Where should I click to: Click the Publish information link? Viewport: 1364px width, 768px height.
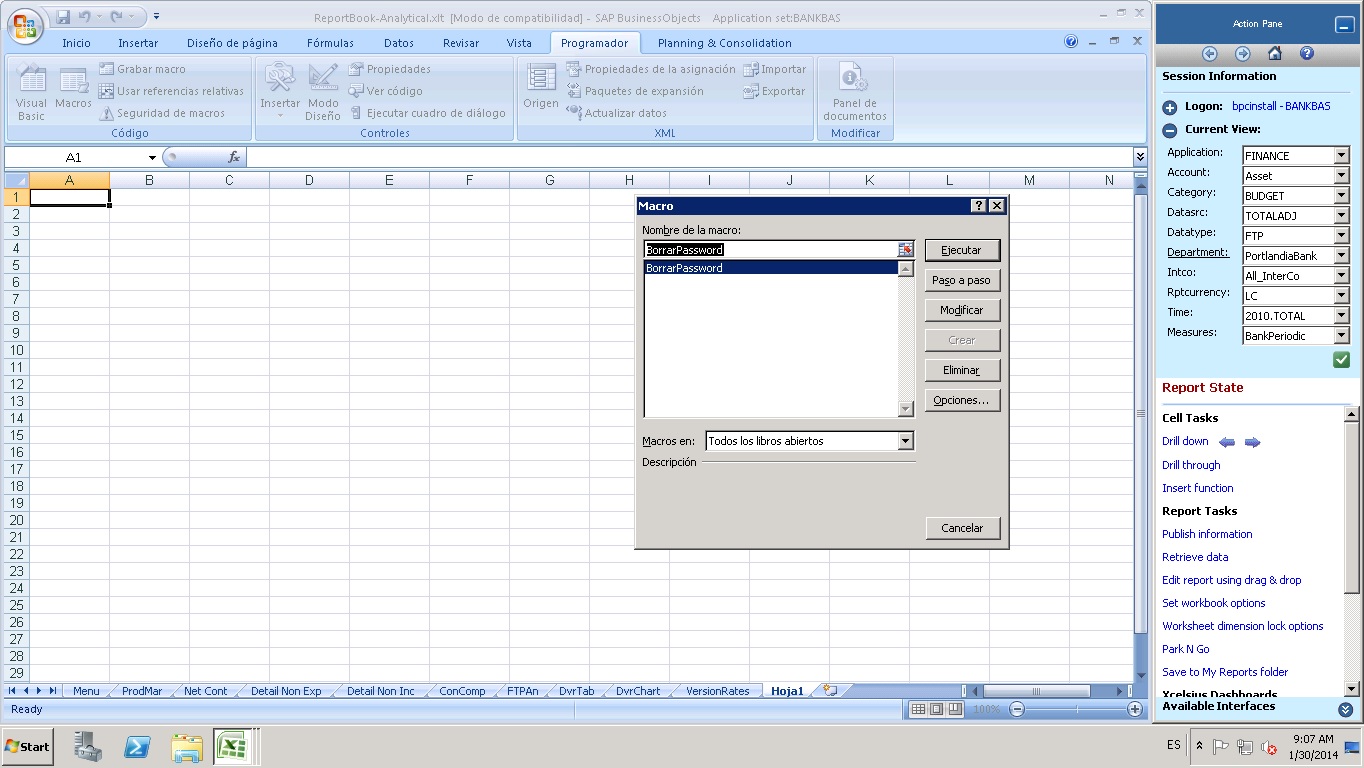[x=1207, y=534]
